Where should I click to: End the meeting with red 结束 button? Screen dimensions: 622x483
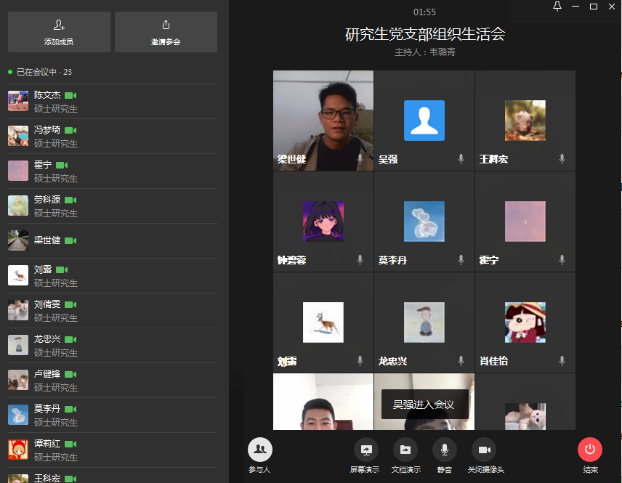(x=590, y=450)
